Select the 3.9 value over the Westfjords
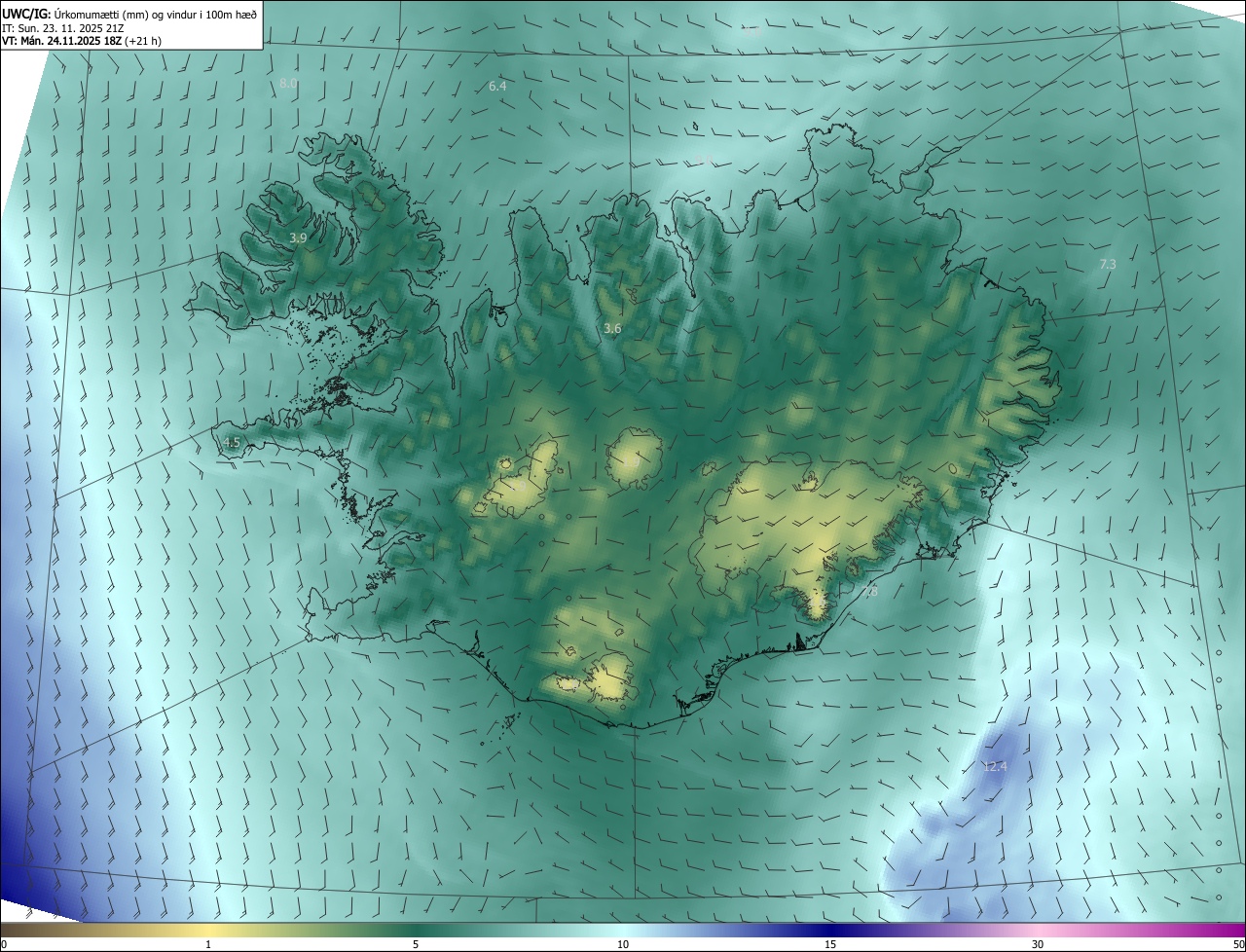Viewport: 1246px width, 952px height. pos(299,238)
